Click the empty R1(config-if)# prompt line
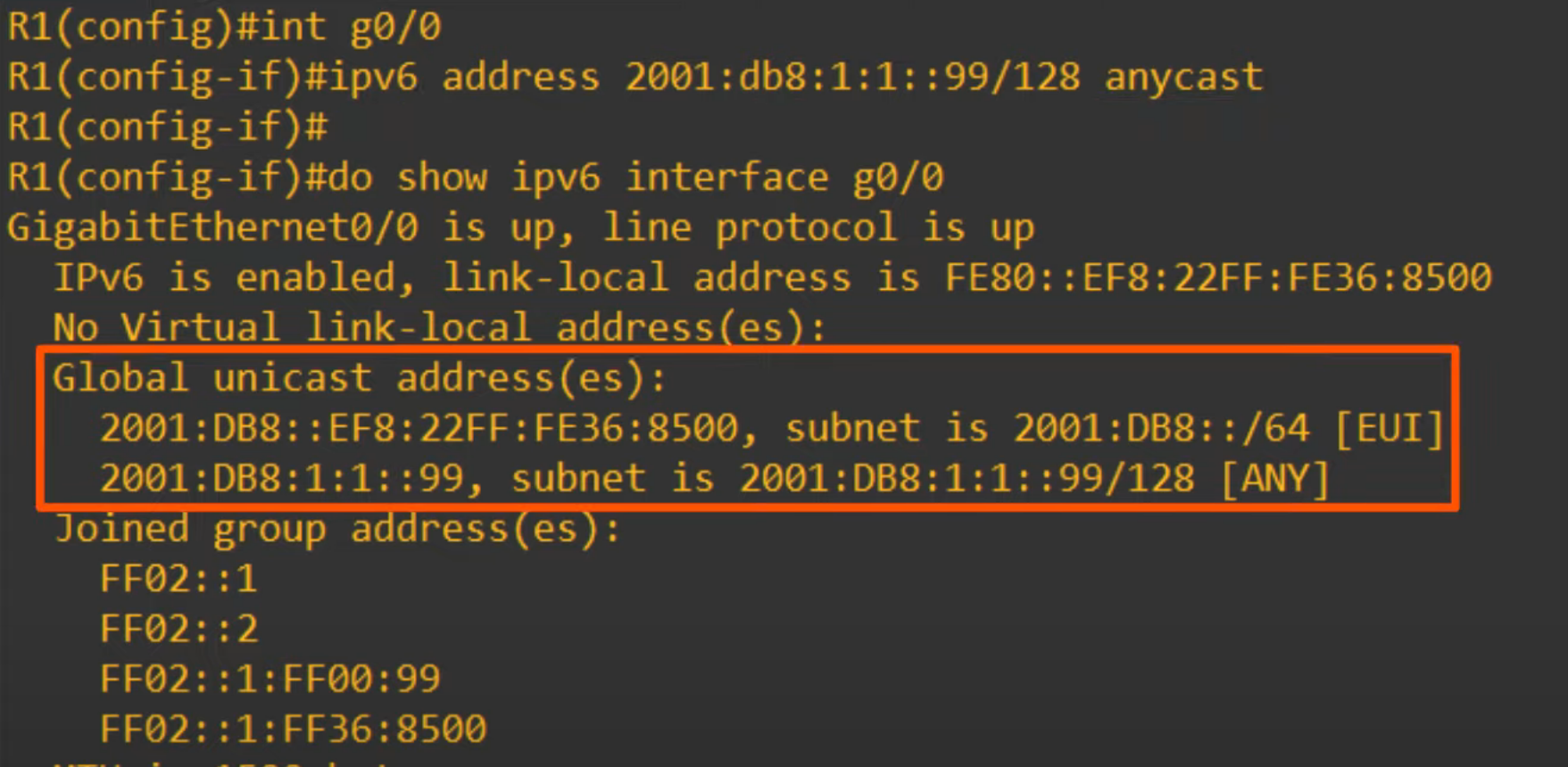 [168, 128]
